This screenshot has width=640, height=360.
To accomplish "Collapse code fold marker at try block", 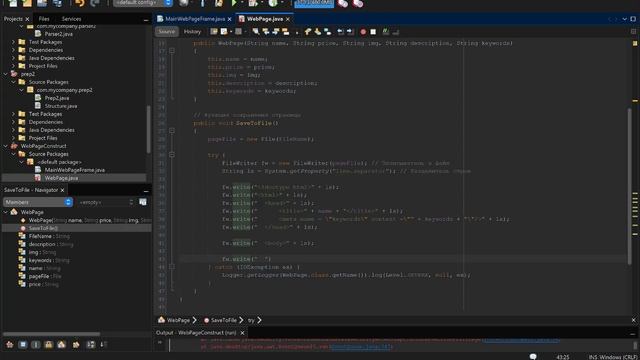I will coord(172,155).
